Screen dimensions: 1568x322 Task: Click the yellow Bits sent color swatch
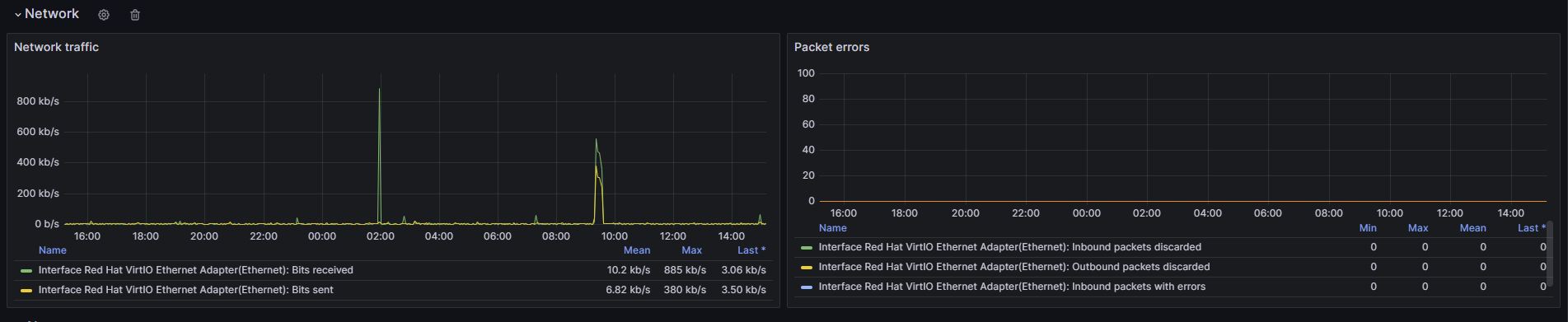coord(26,290)
